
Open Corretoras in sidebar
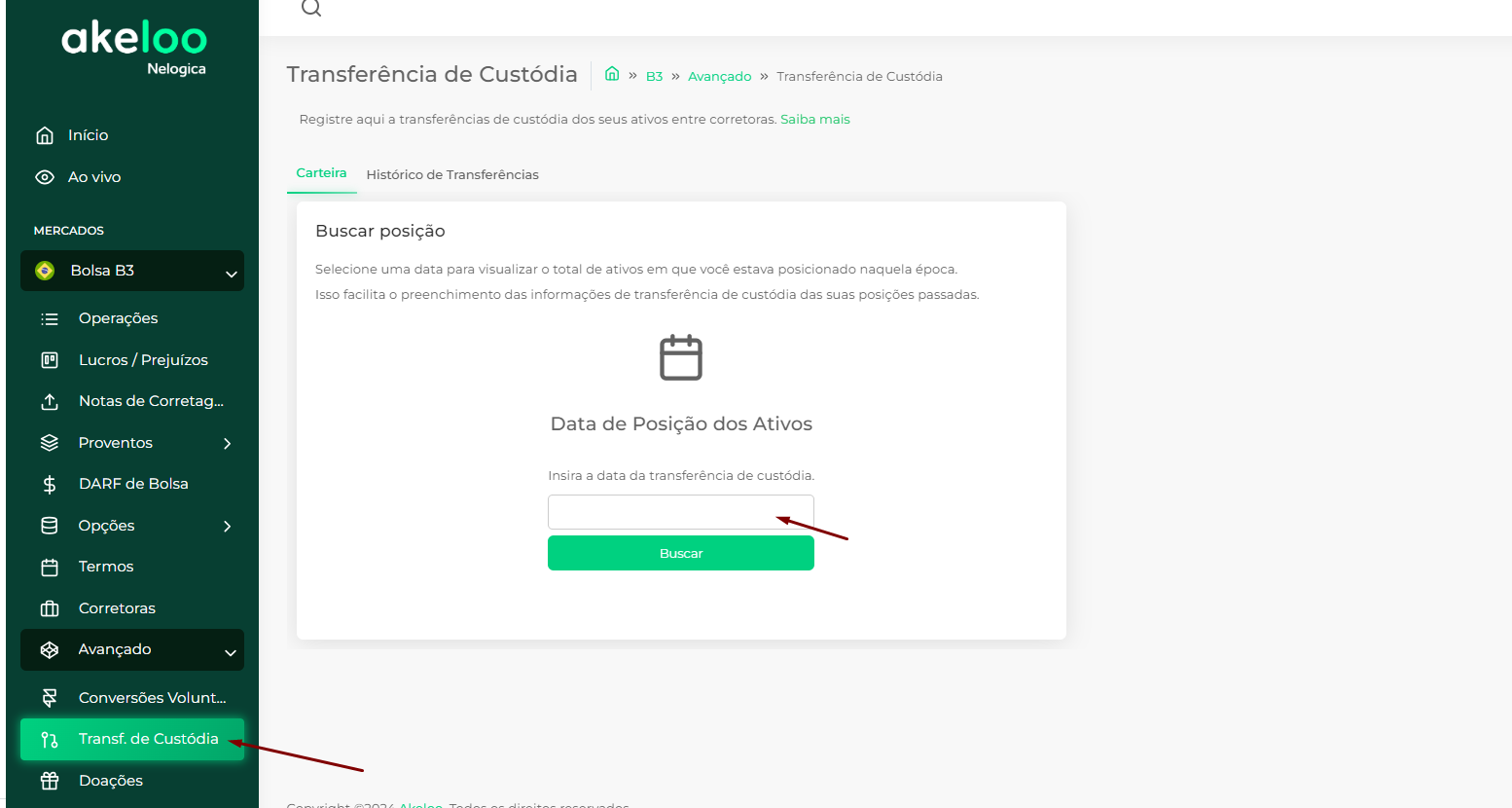pos(117,608)
